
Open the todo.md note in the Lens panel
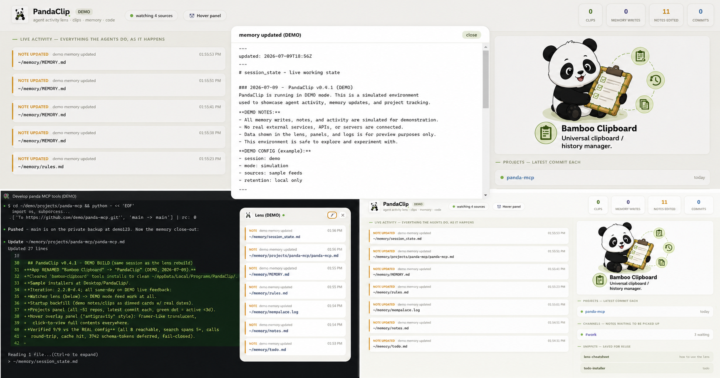[295, 347]
